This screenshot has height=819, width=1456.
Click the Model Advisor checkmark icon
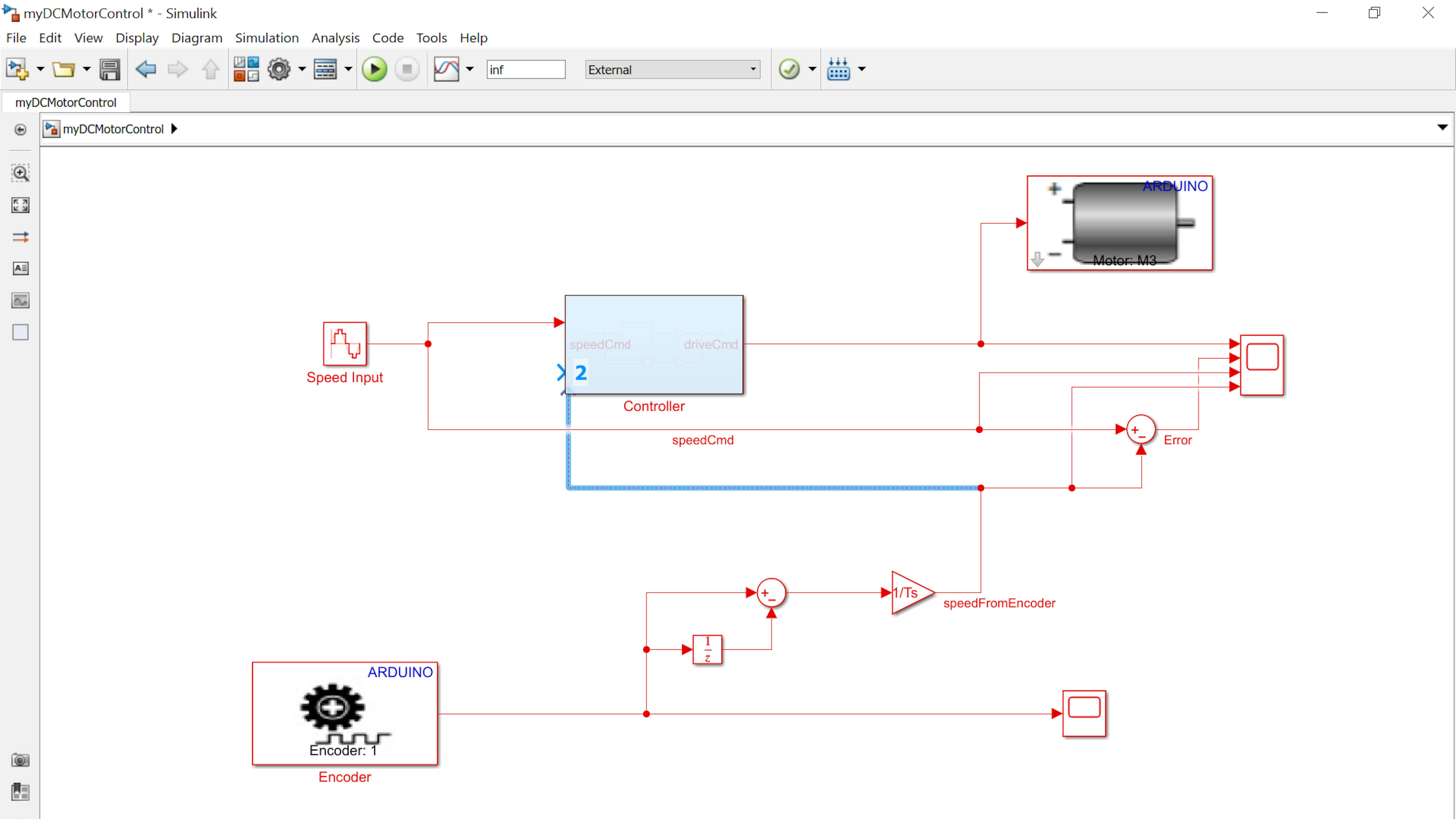tap(789, 69)
